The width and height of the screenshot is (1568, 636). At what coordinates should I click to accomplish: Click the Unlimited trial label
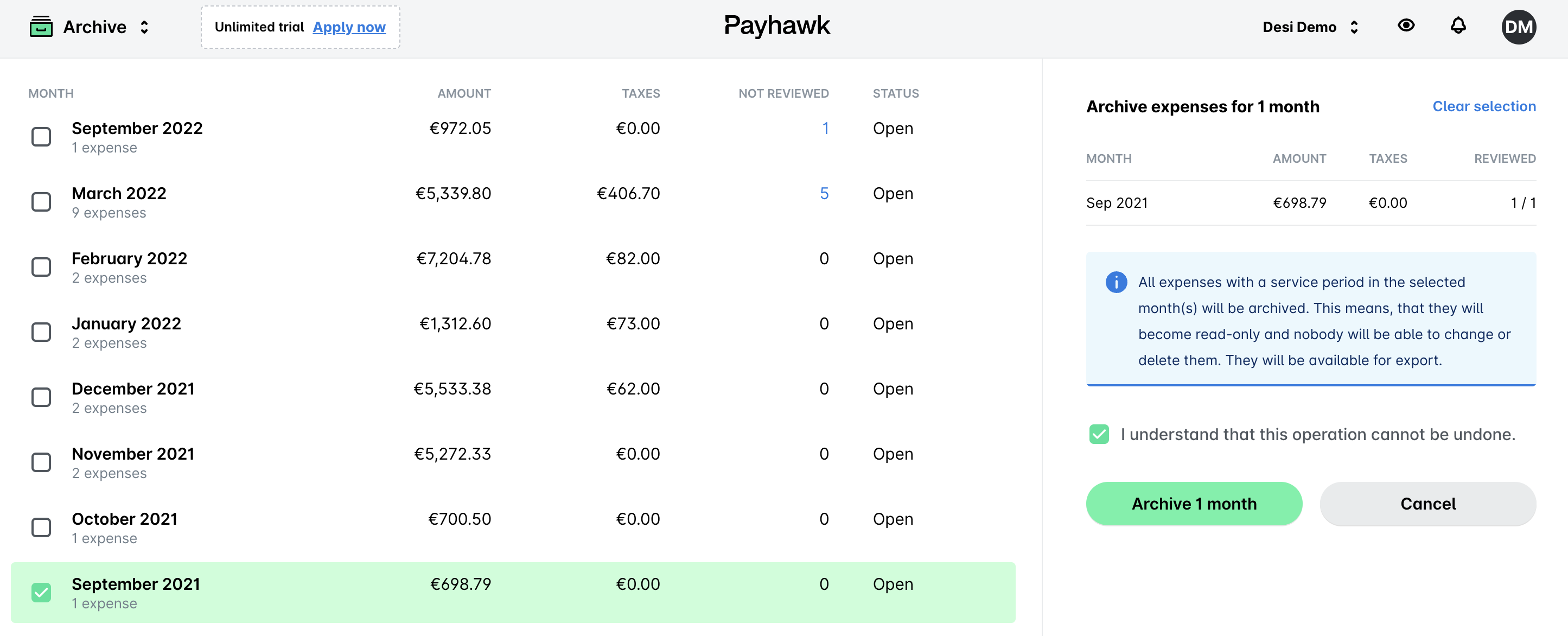point(259,27)
